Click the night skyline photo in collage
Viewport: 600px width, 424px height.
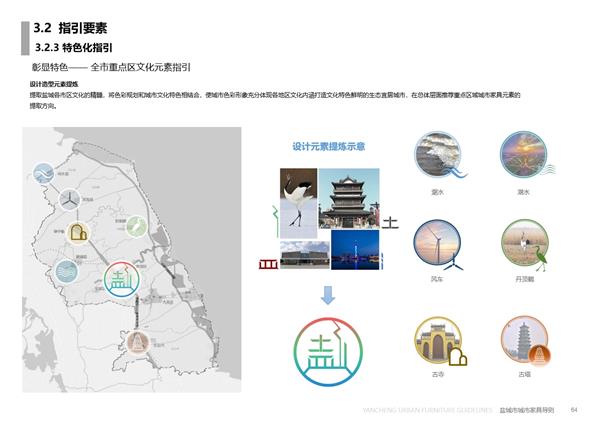[x=354, y=250]
